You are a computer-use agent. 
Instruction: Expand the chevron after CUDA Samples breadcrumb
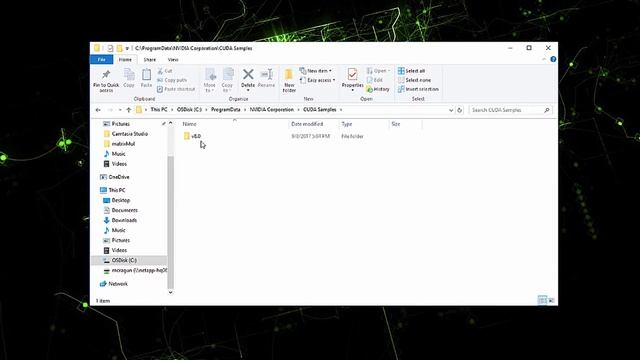tap(341, 110)
